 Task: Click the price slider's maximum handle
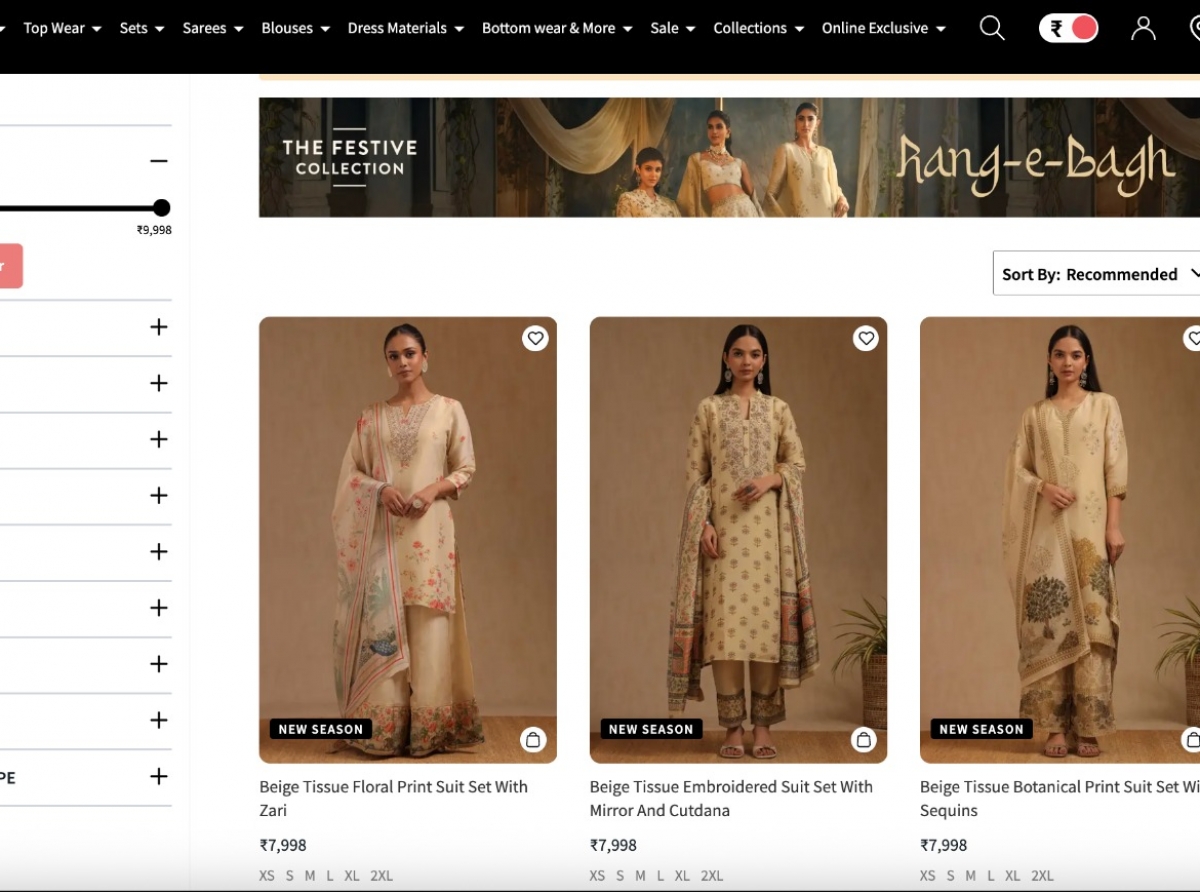161,208
